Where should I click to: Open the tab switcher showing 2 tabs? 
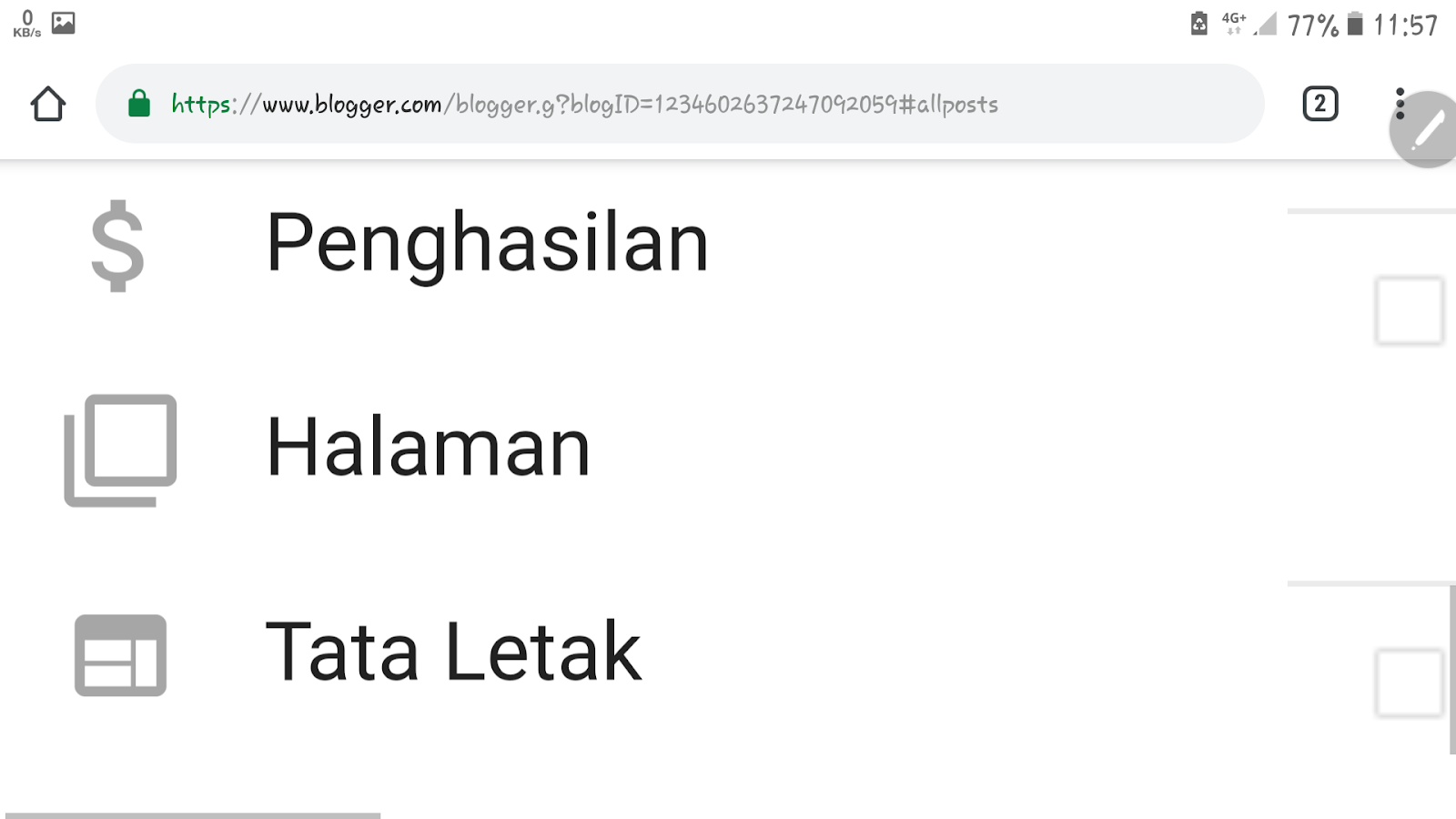pos(1319,104)
